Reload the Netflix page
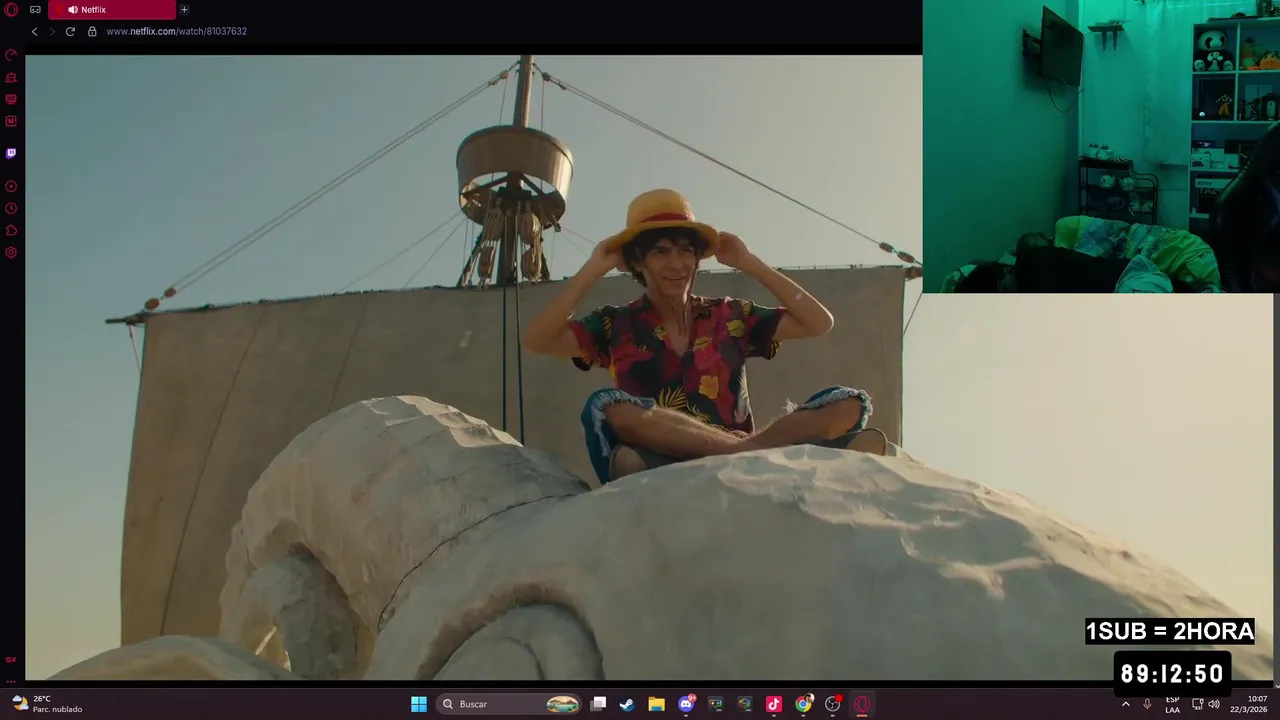The height and width of the screenshot is (720, 1280). 70,31
